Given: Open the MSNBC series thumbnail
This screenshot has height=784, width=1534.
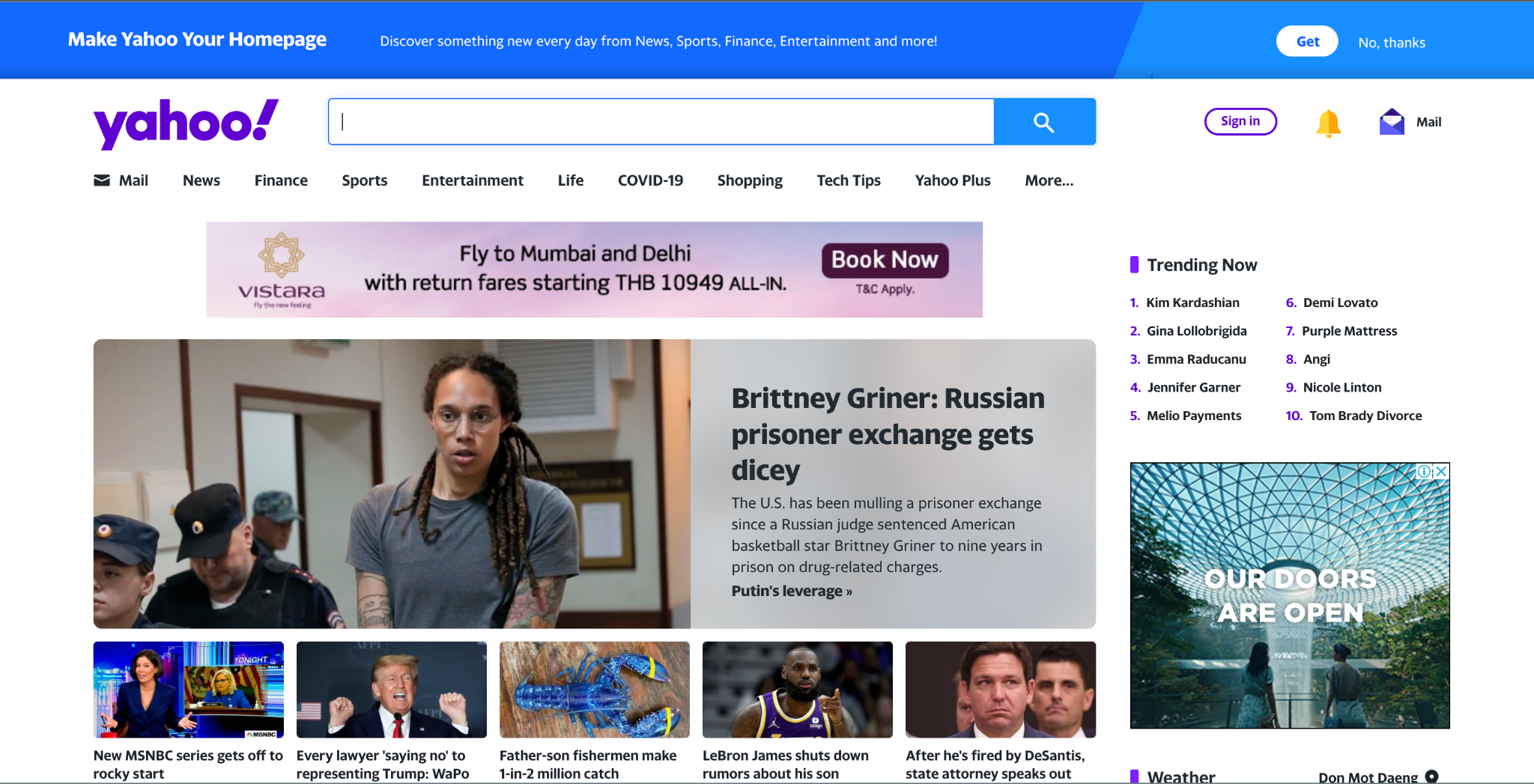Looking at the screenshot, I should [189, 690].
